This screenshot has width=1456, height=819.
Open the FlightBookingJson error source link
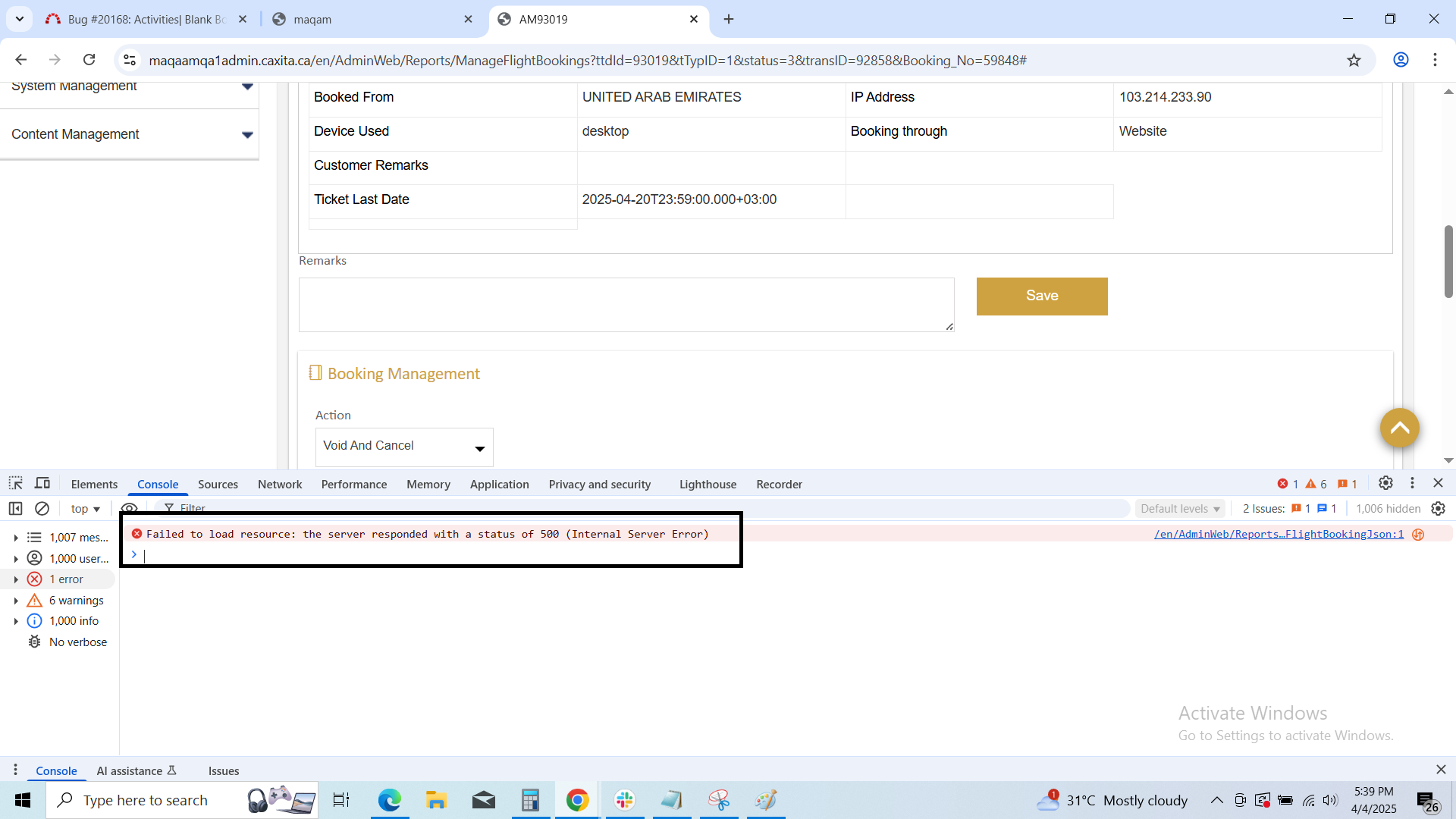pyautogui.click(x=1279, y=535)
